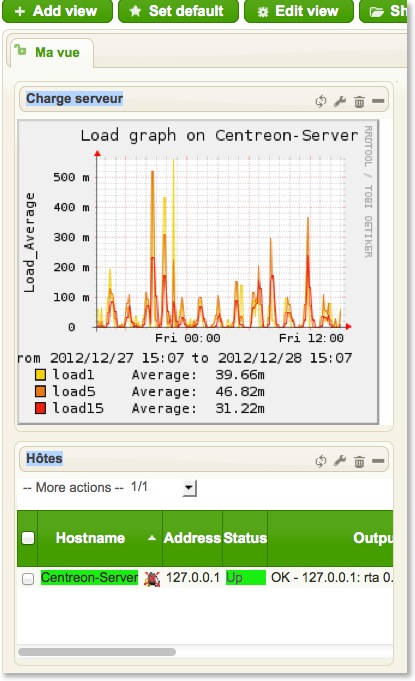Screen dimensions: 415x681
Task: Click the horizontal scrollbar in Hôtes widget
Action: coord(97,652)
